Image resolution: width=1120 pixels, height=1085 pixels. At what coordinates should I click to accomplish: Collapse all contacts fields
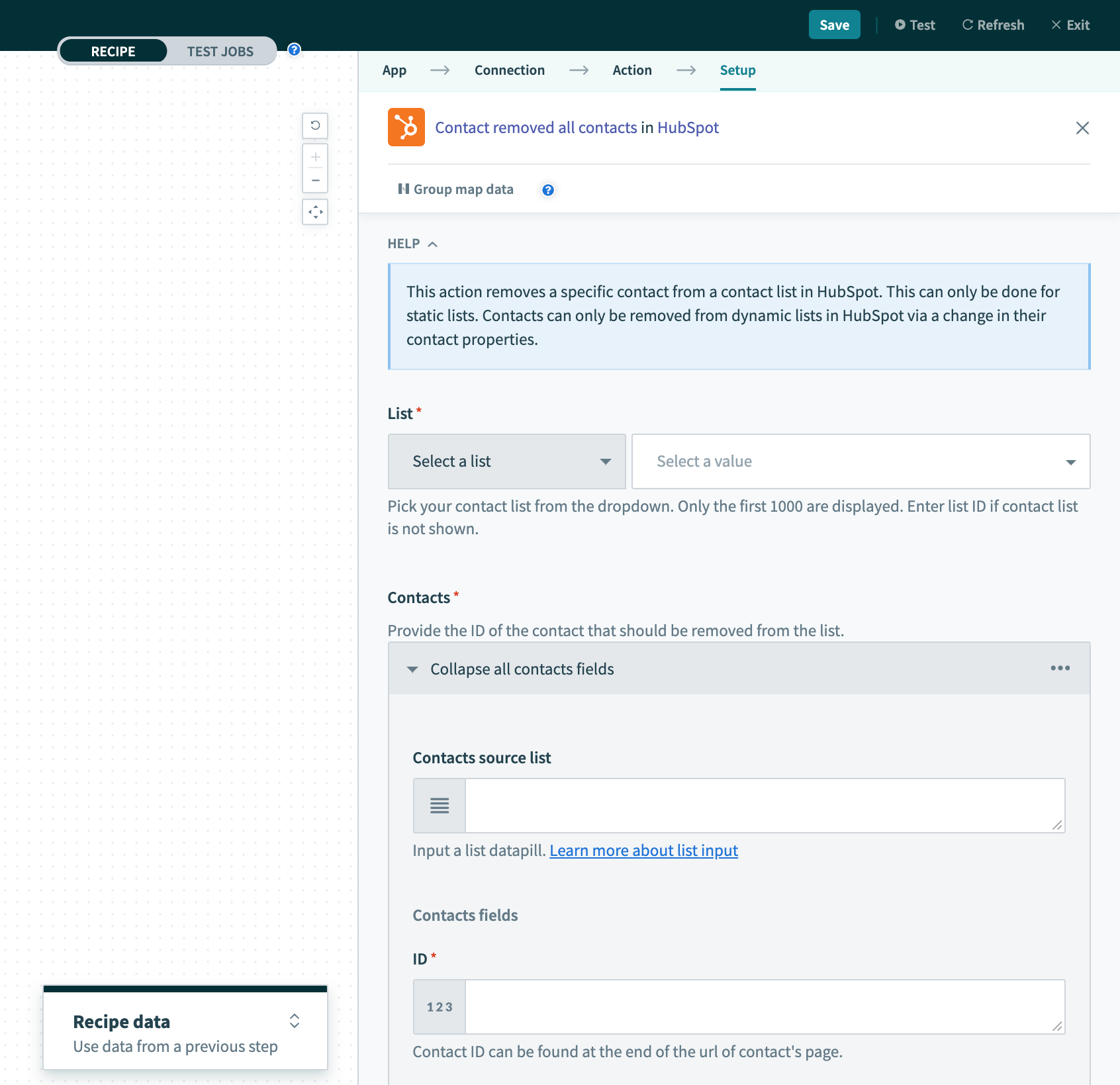(x=521, y=669)
